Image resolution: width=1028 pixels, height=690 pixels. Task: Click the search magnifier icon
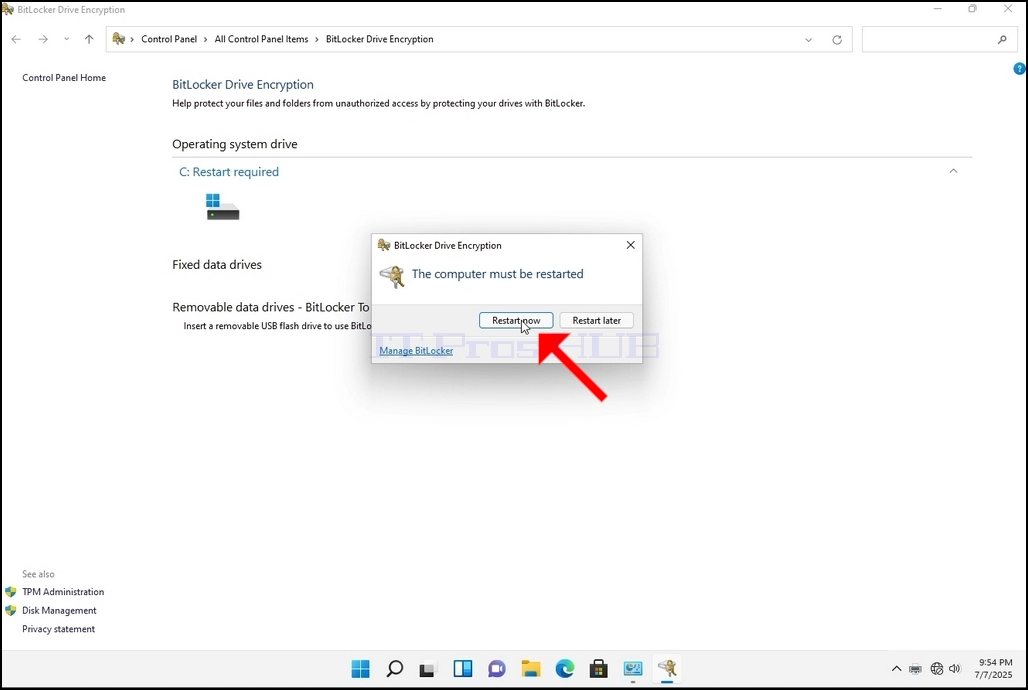(1002, 39)
